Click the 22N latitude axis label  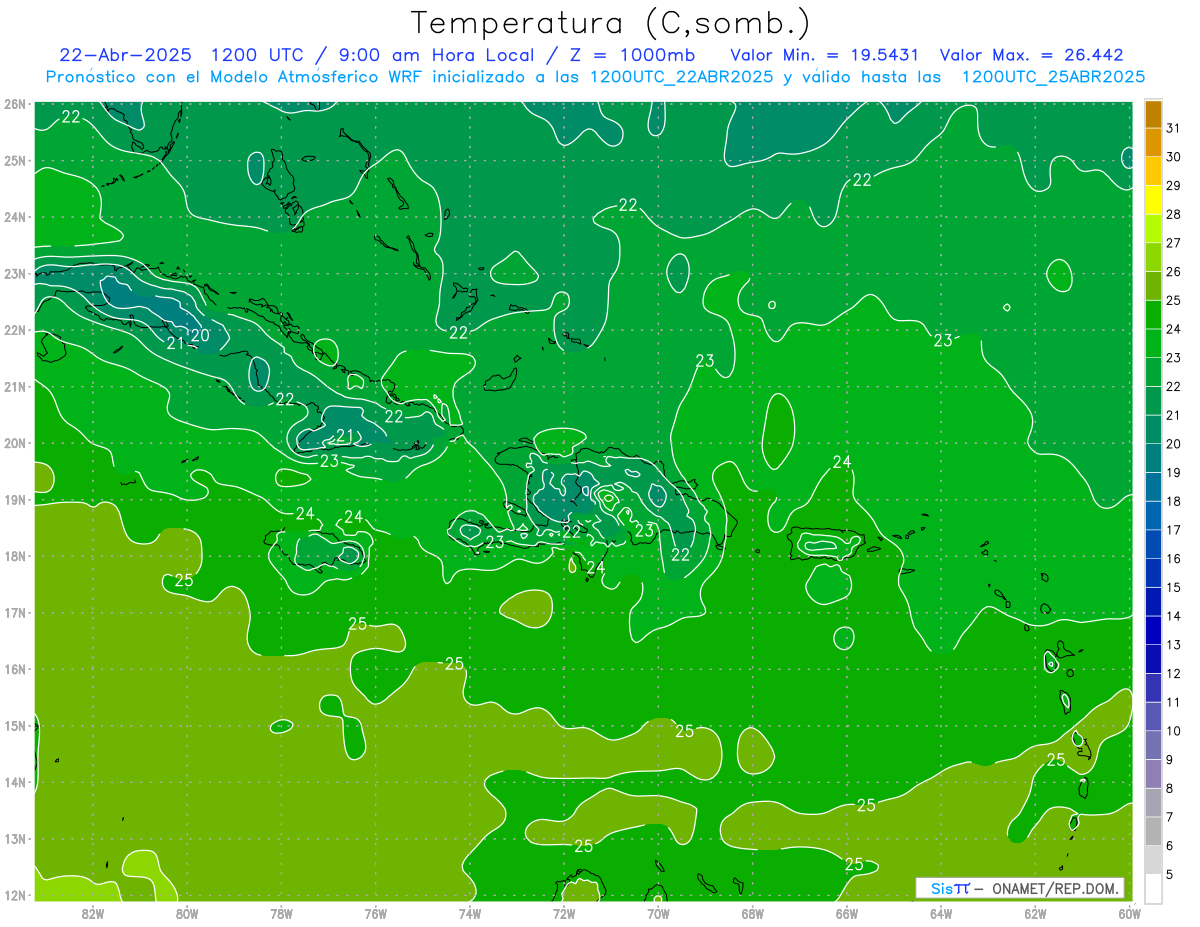[15, 330]
